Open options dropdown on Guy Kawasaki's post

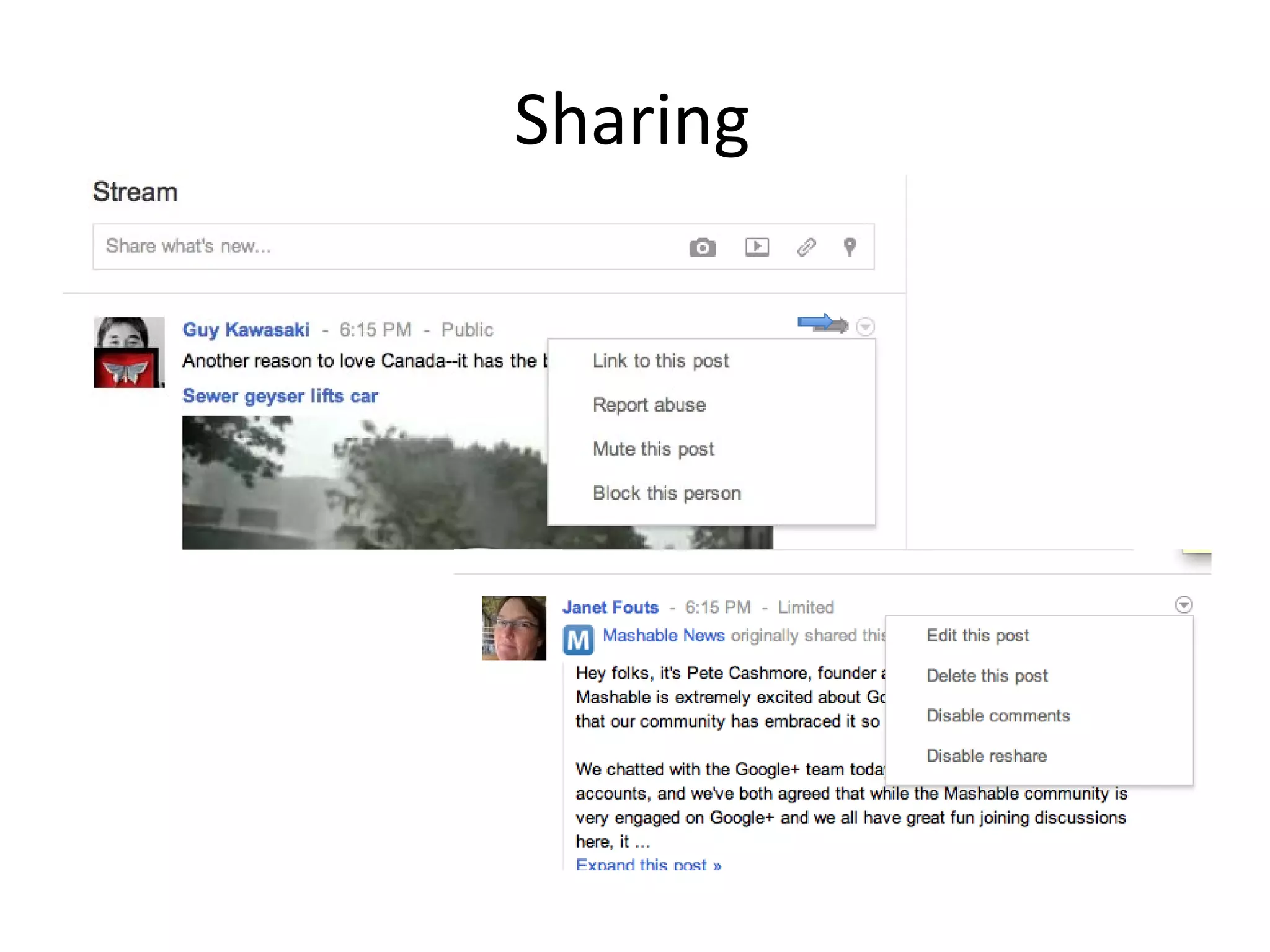(865, 326)
